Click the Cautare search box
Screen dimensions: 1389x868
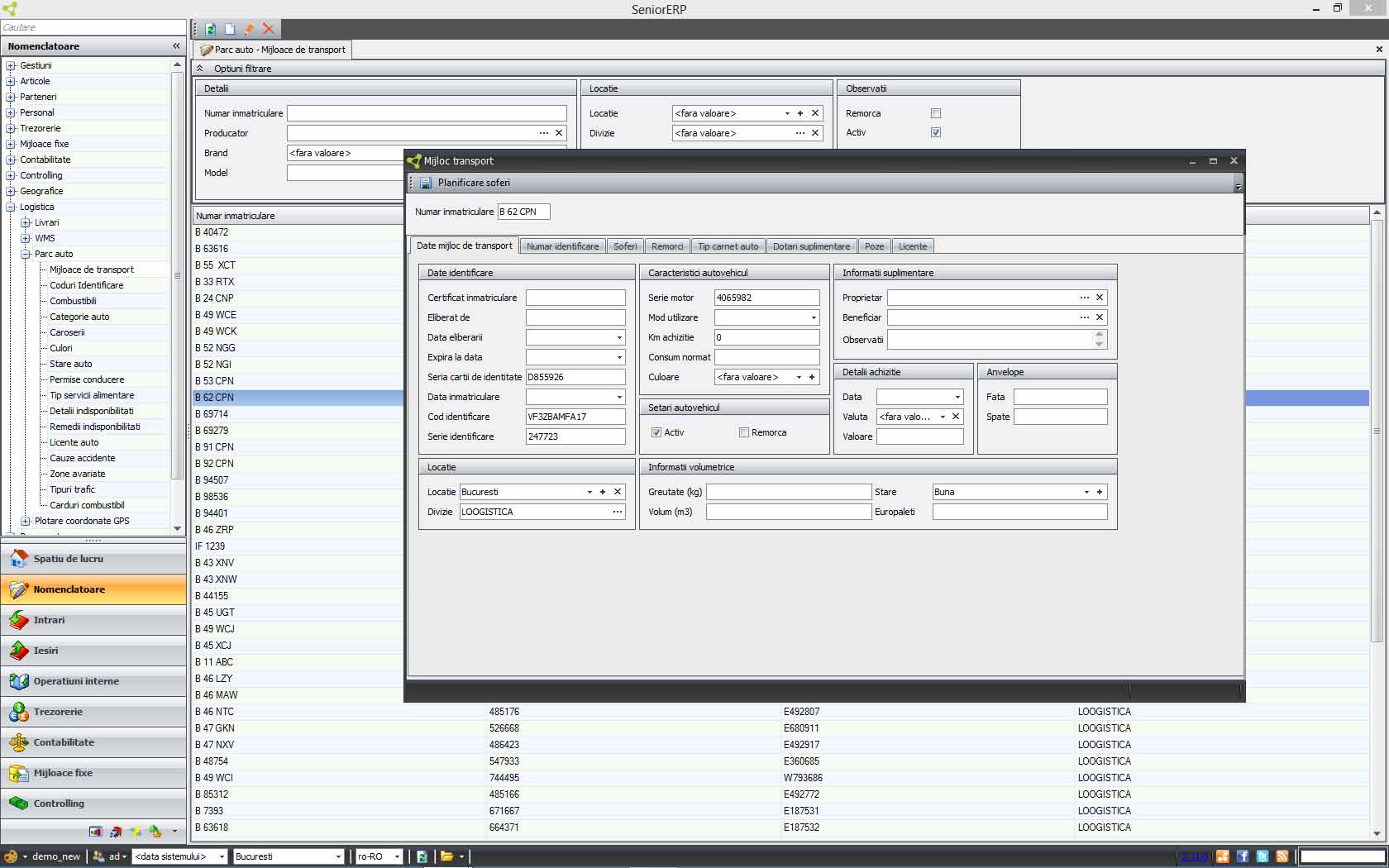pyautogui.click(x=93, y=27)
